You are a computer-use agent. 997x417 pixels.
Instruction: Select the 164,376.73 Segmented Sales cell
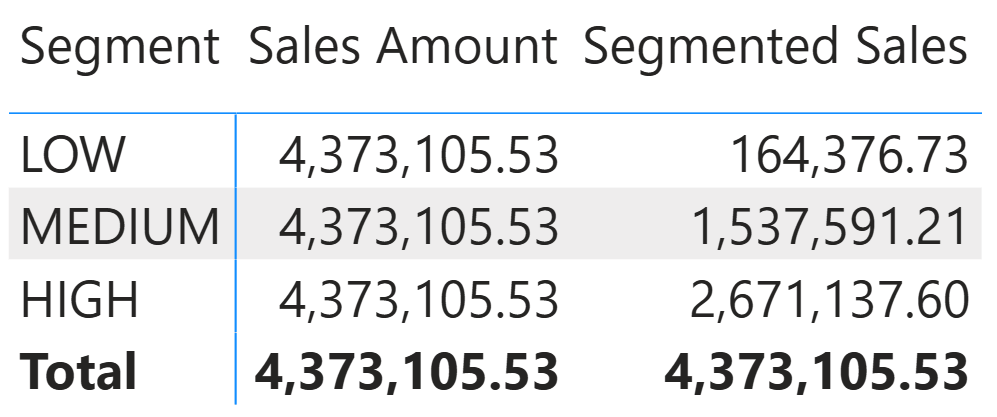point(849,156)
